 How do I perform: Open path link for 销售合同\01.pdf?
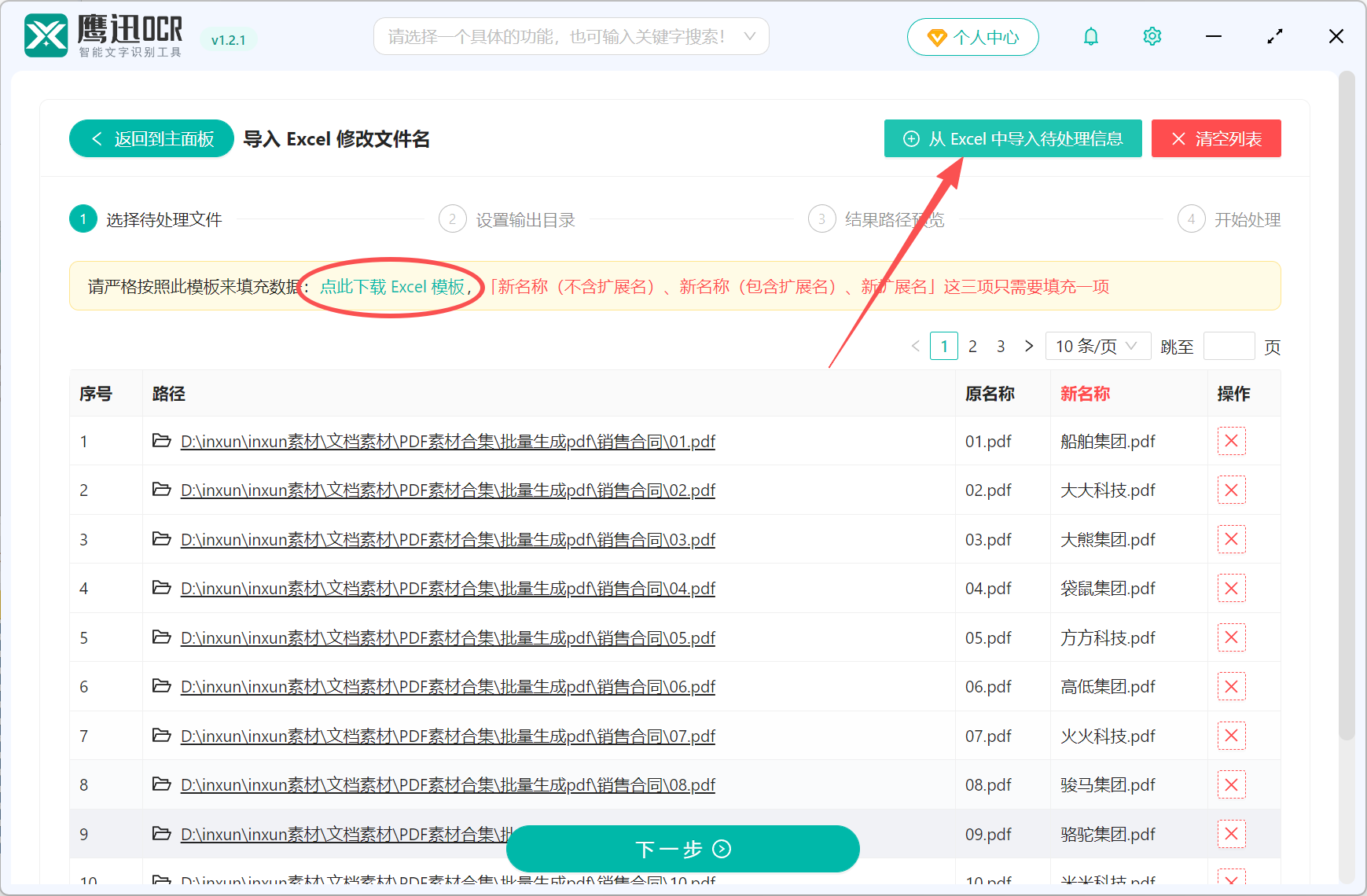(x=448, y=442)
